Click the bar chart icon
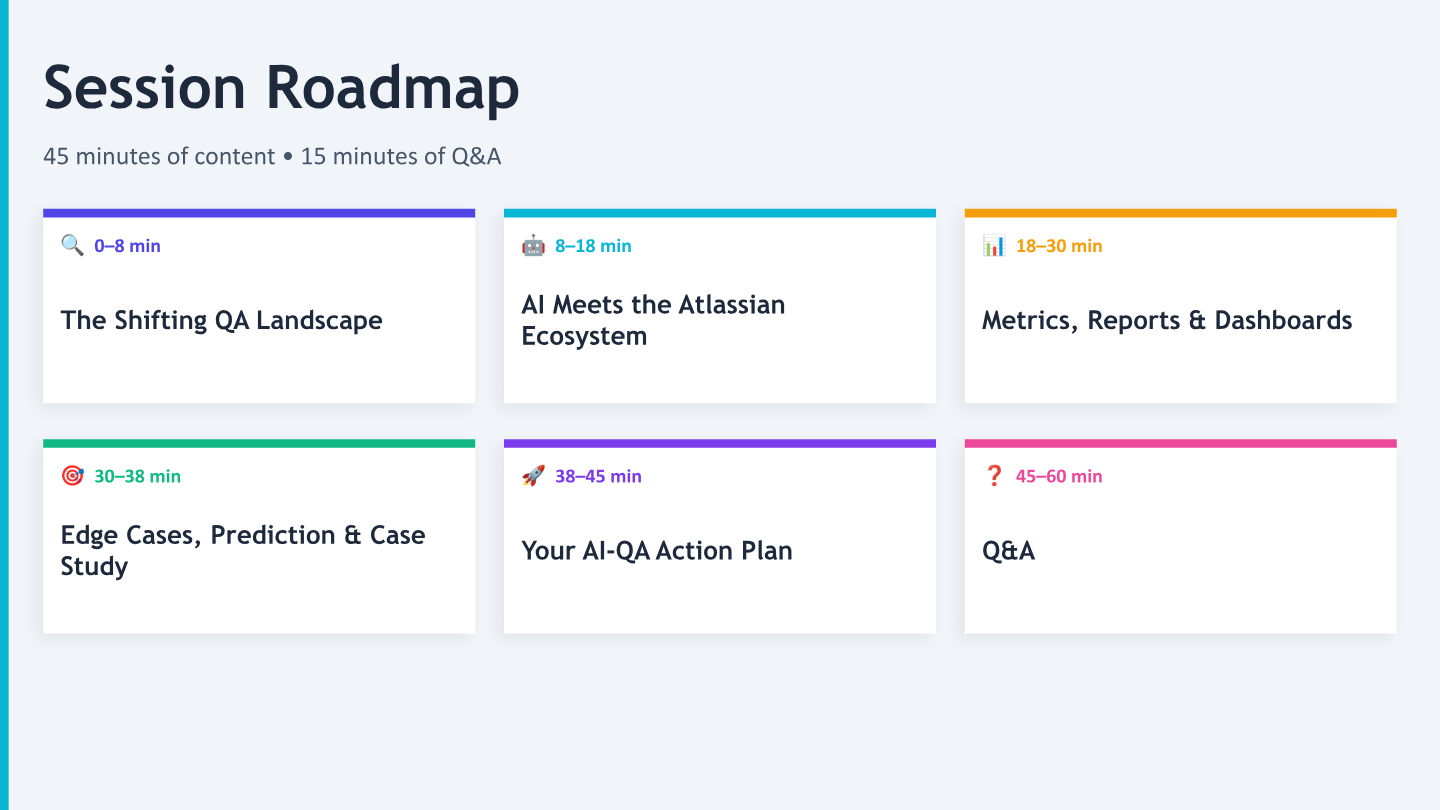The width and height of the screenshot is (1440, 810). tap(994, 245)
